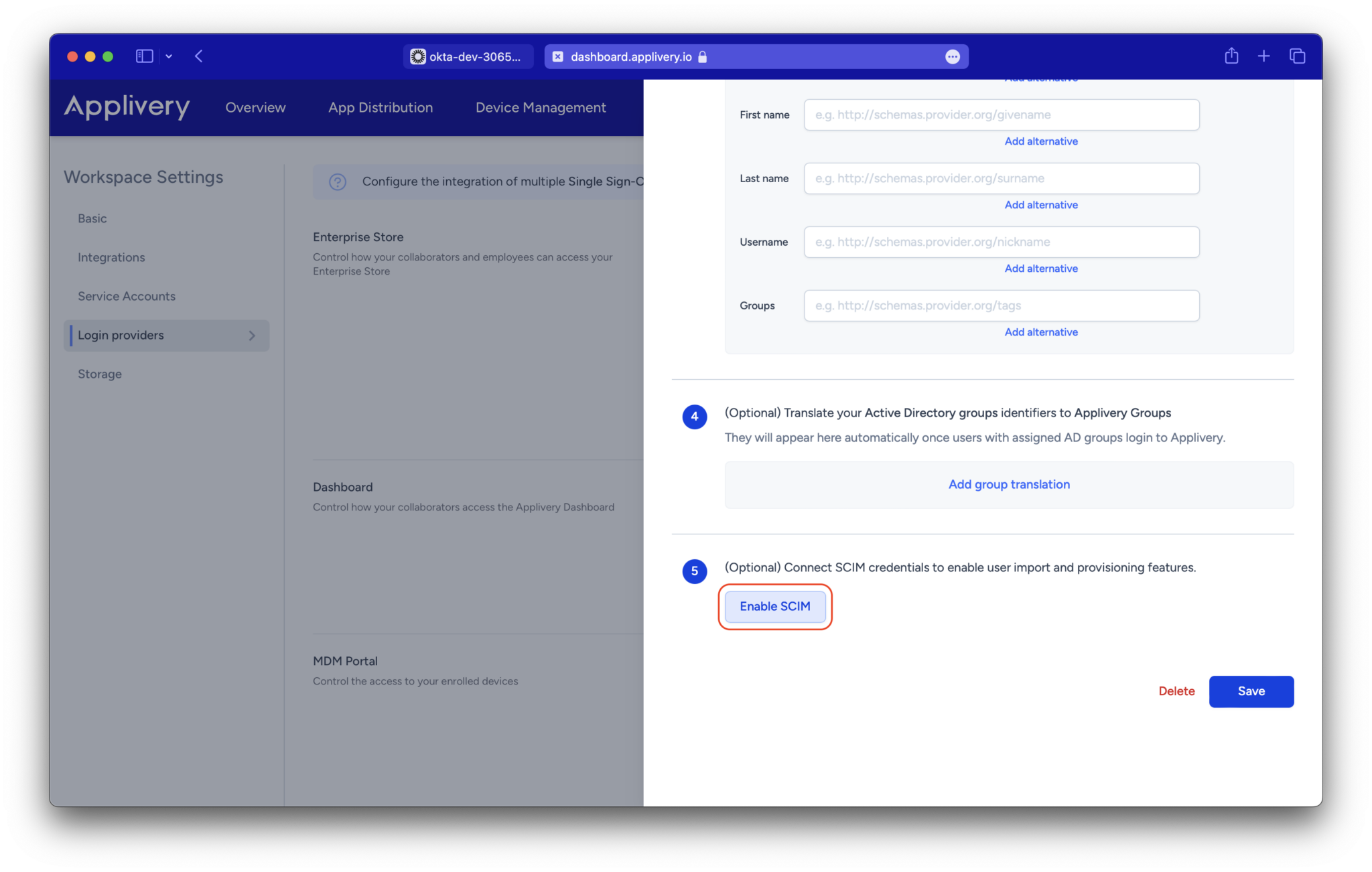Image resolution: width=1372 pixels, height=872 pixels.
Task: Open the Share menu in the toolbar
Action: 1231,56
